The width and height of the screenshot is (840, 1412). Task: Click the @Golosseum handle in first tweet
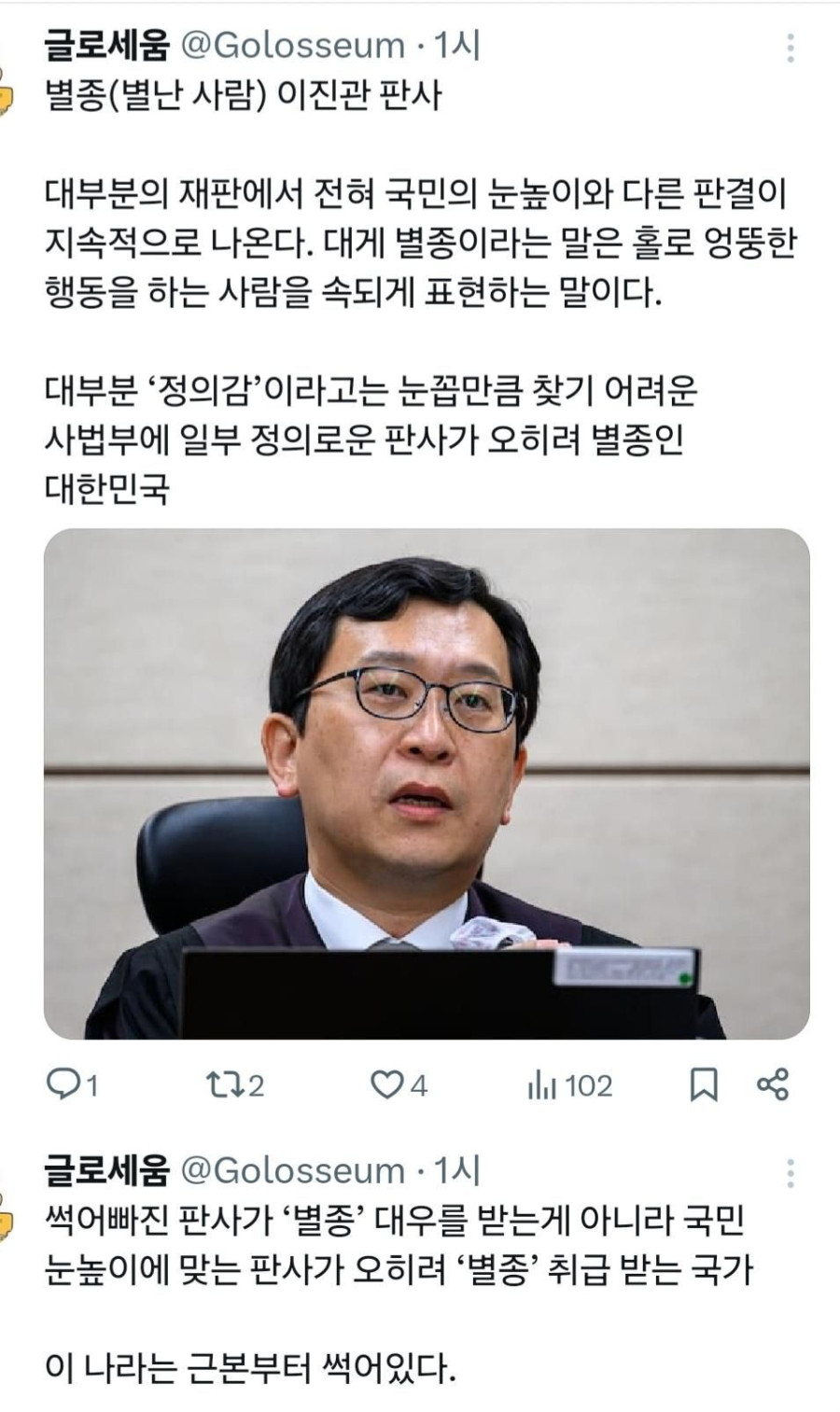pyautogui.click(x=292, y=46)
